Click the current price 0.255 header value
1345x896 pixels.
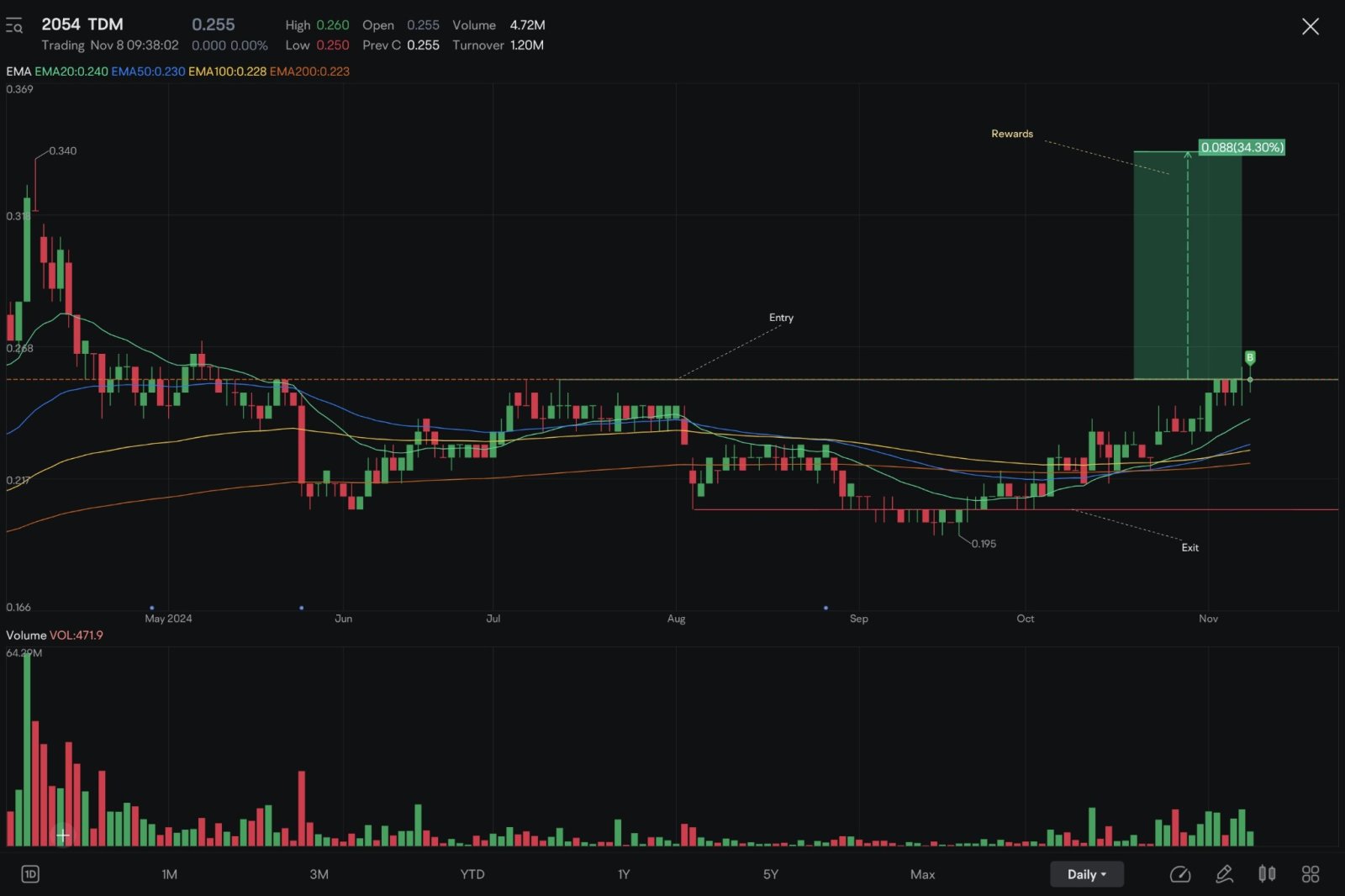pyautogui.click(x=214, y=25)
